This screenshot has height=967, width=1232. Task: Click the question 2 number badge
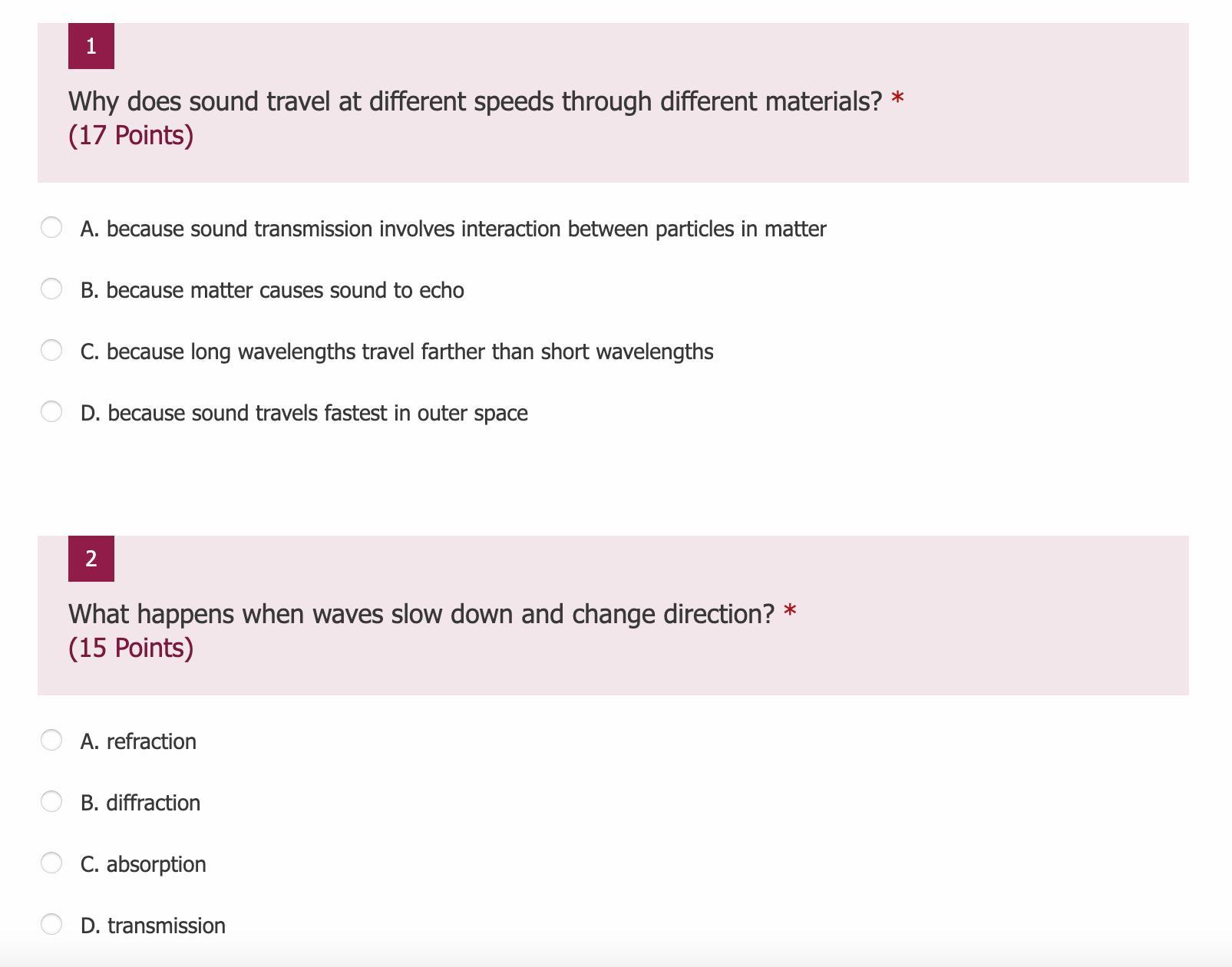pos(91,559)
